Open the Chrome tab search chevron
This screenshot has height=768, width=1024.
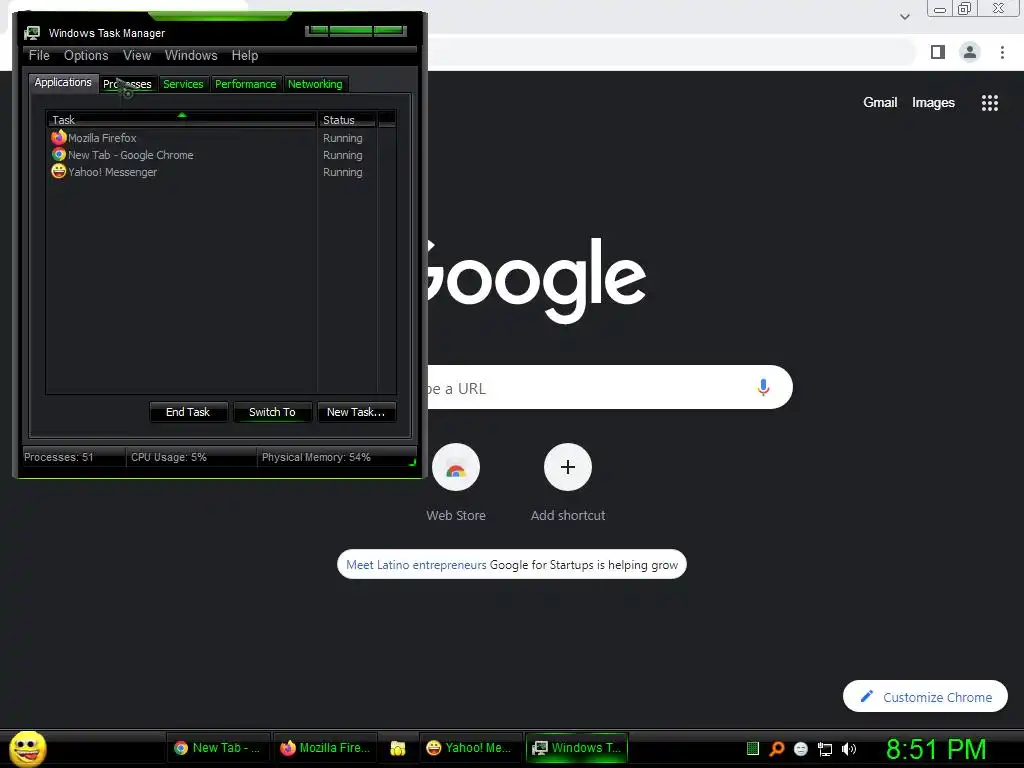click(905, 17)
